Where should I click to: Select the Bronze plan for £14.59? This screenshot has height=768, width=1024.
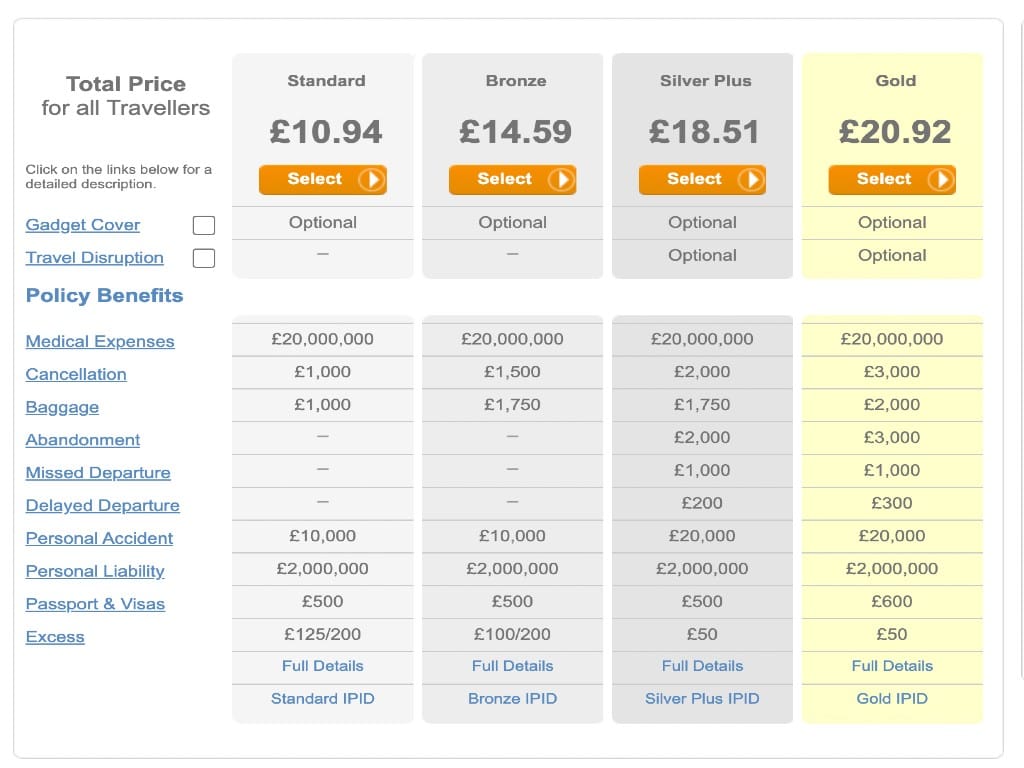(x=512, y=180)
